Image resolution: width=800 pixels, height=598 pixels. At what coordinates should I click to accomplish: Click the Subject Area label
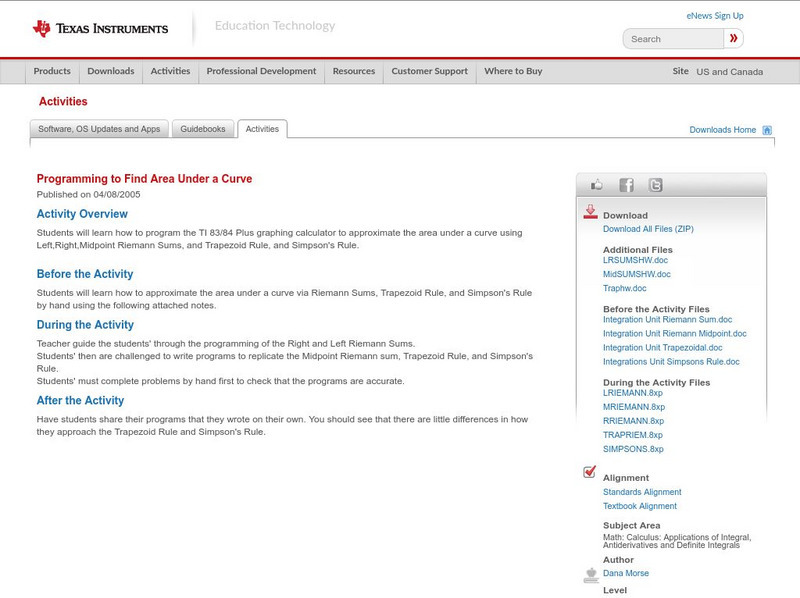631,526
